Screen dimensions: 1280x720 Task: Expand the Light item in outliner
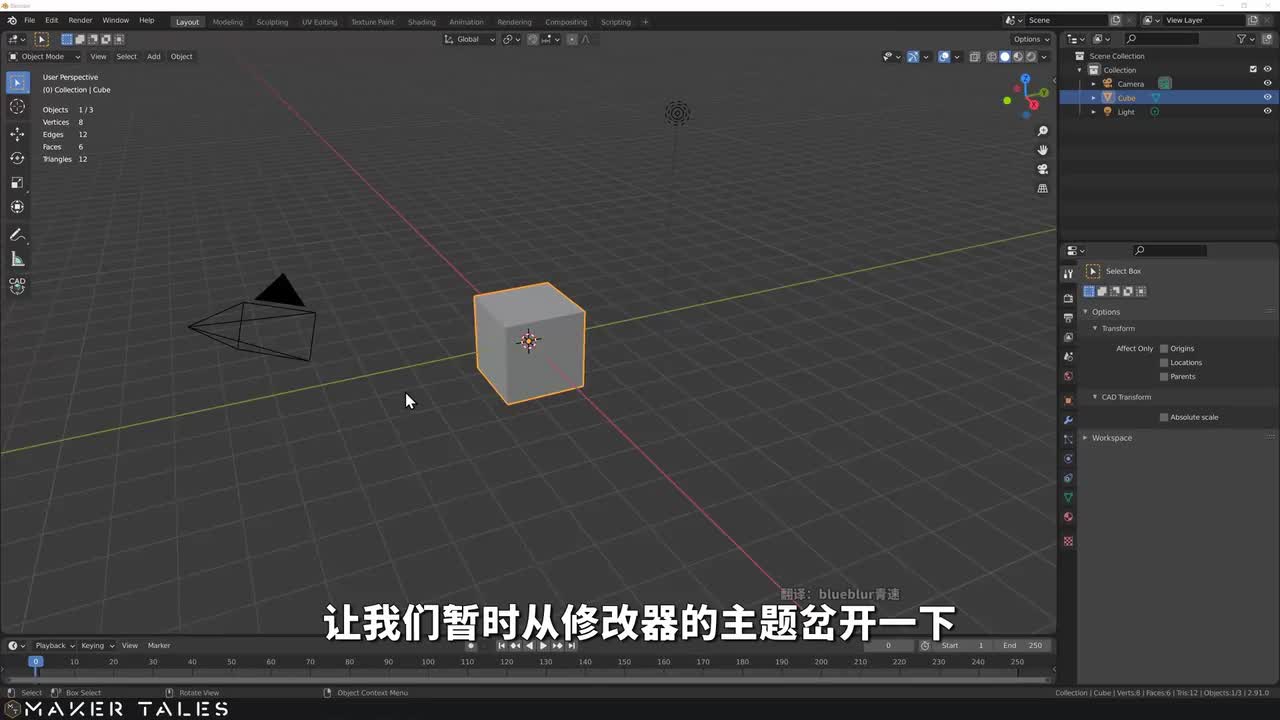[1093, 112]
